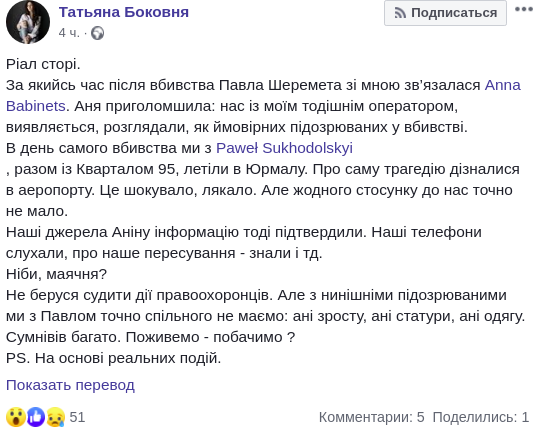
Task: Open the 4 ч. post timestamp
Action: 69,33
